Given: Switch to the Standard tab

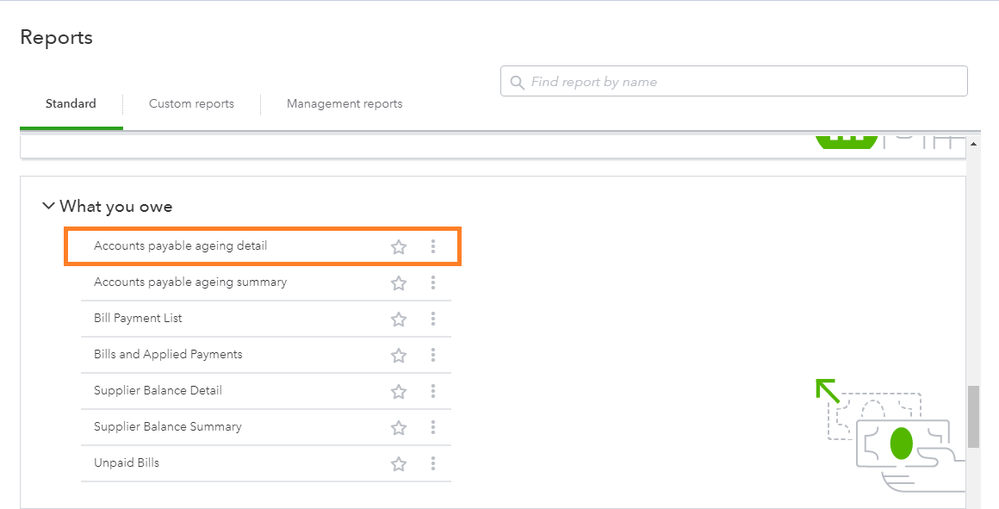Looking at the screenshot, I should 71,103.
